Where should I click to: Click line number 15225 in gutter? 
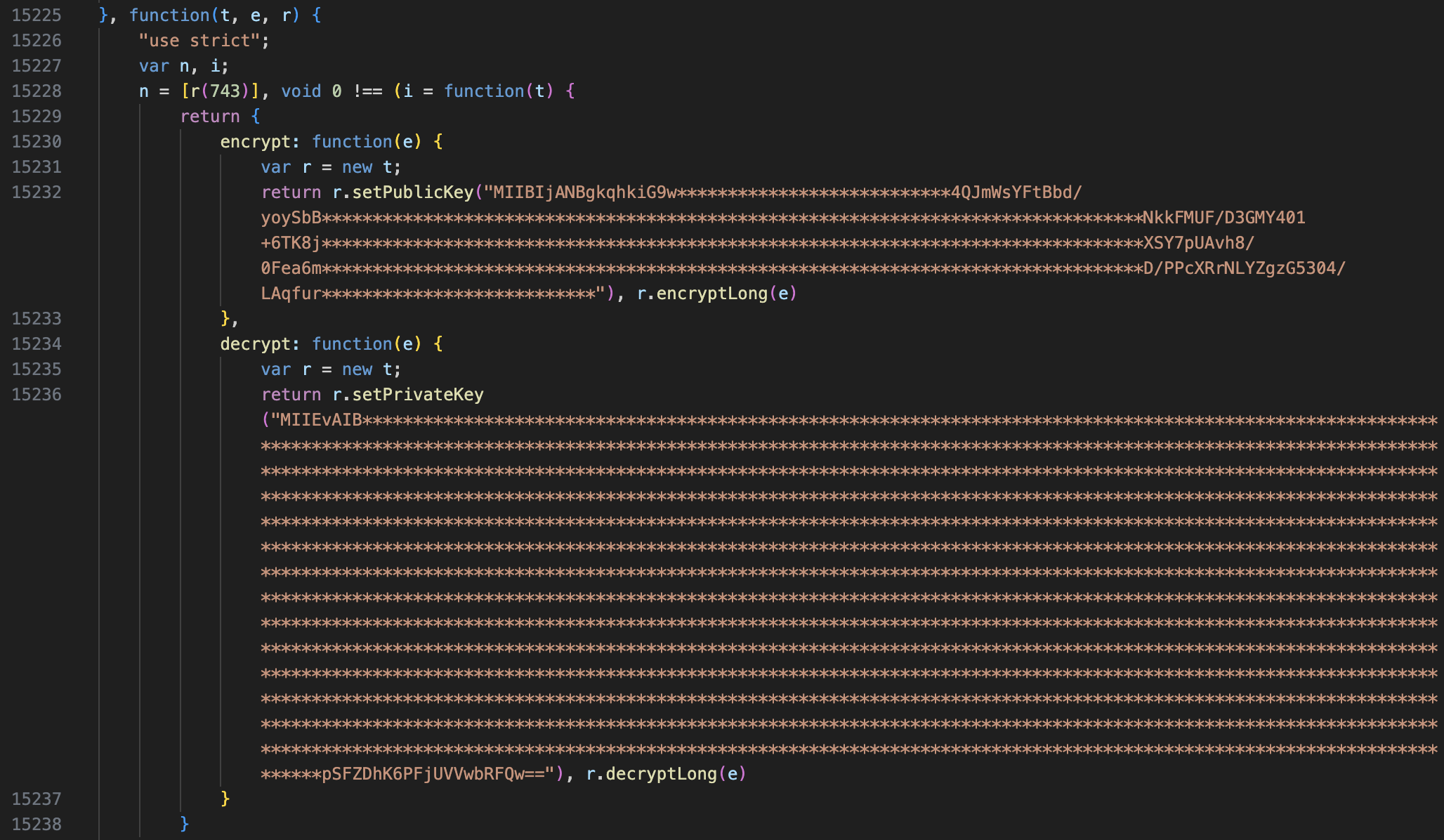(37, 15)
